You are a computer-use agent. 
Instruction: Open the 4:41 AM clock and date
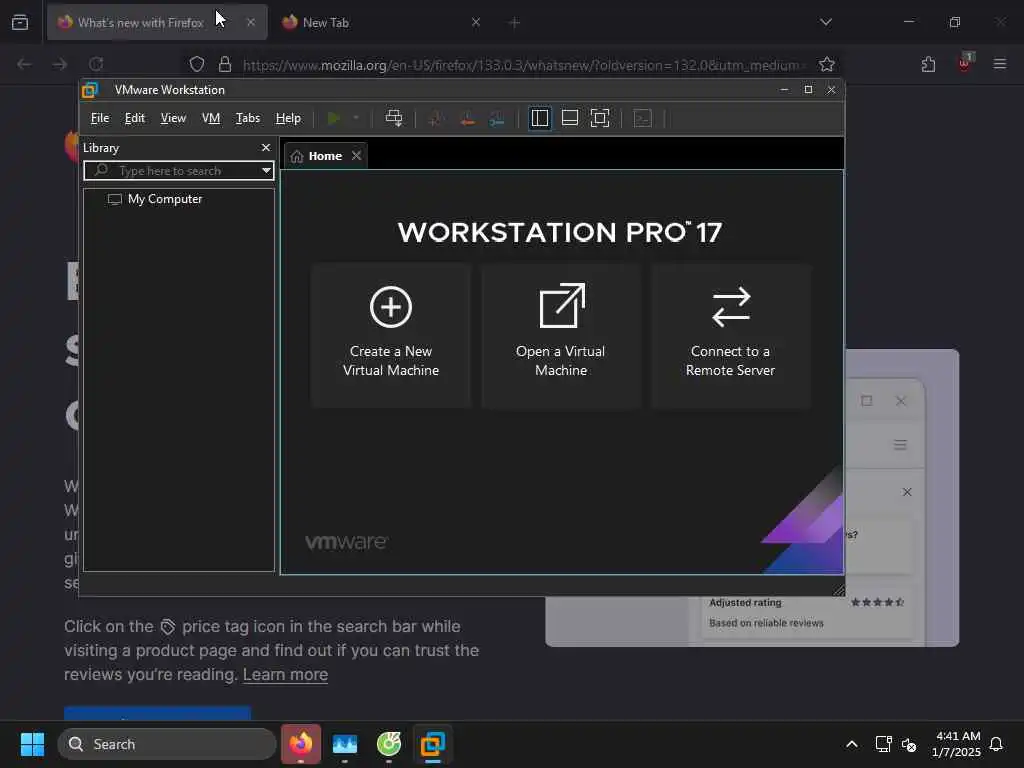[x=956, y=744]
